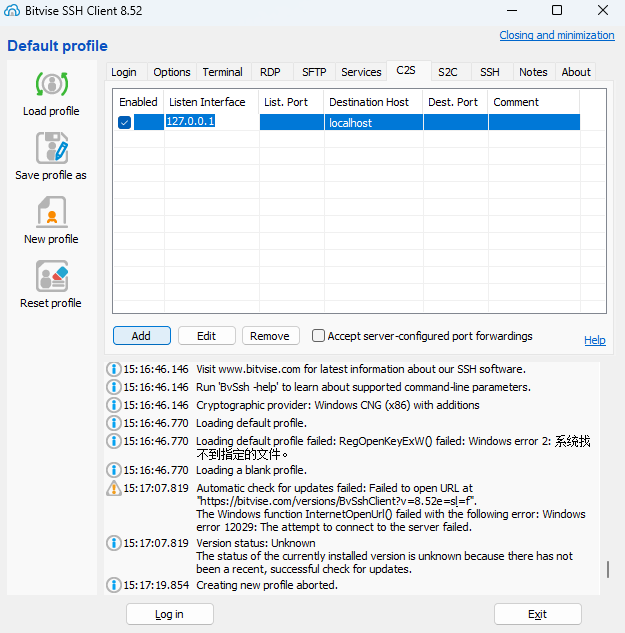This screenshot has height=633, width=625.
Task: Switch to the Login tab
Action: coord(124,72)
